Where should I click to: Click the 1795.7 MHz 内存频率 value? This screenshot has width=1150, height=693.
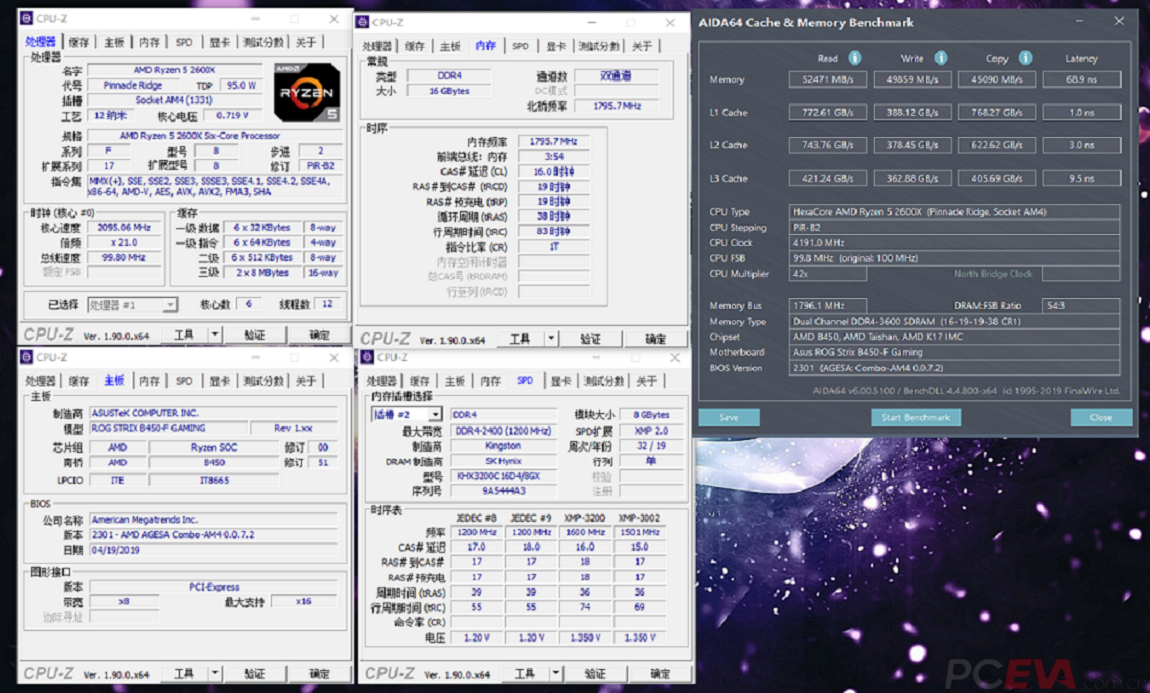click(x=554, y=141)
